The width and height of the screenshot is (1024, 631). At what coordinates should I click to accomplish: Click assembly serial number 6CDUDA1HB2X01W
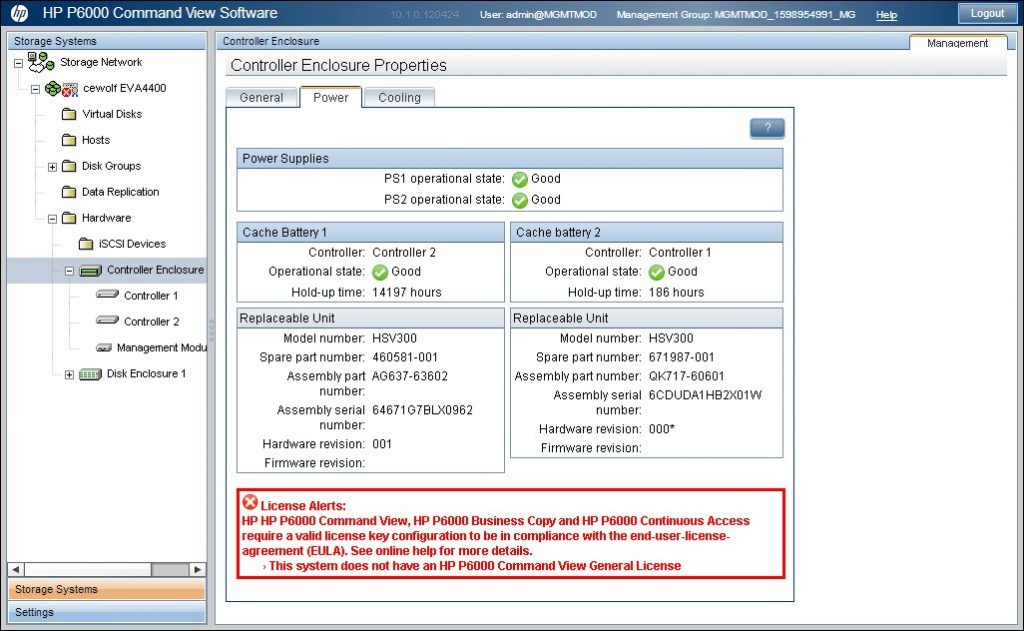(x=705, y=395)
